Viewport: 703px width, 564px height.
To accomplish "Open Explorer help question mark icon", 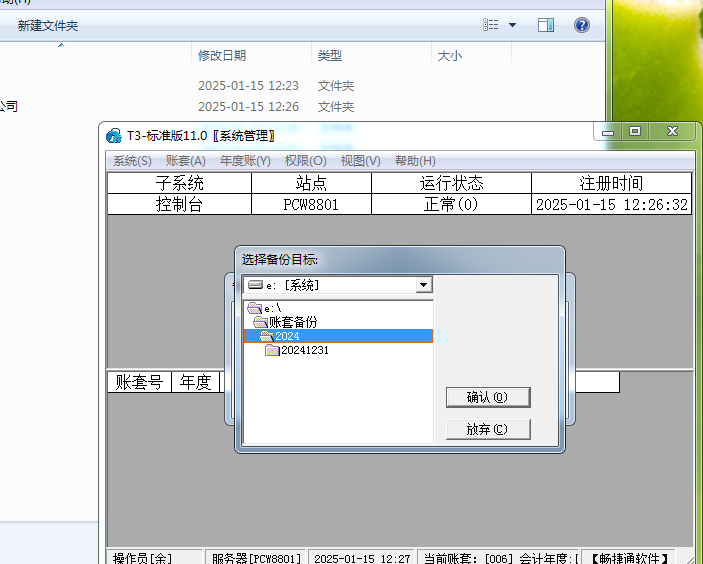I will [x=581, y=25].
